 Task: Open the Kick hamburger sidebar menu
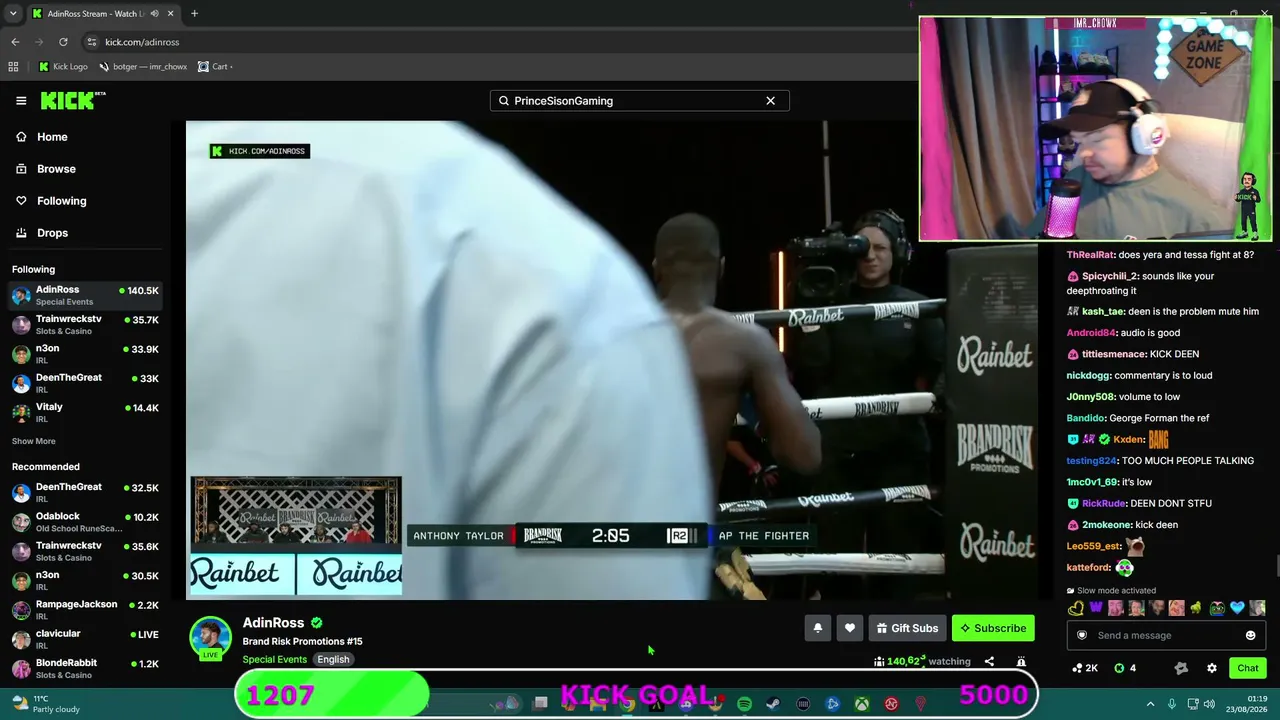coord(21,100)
